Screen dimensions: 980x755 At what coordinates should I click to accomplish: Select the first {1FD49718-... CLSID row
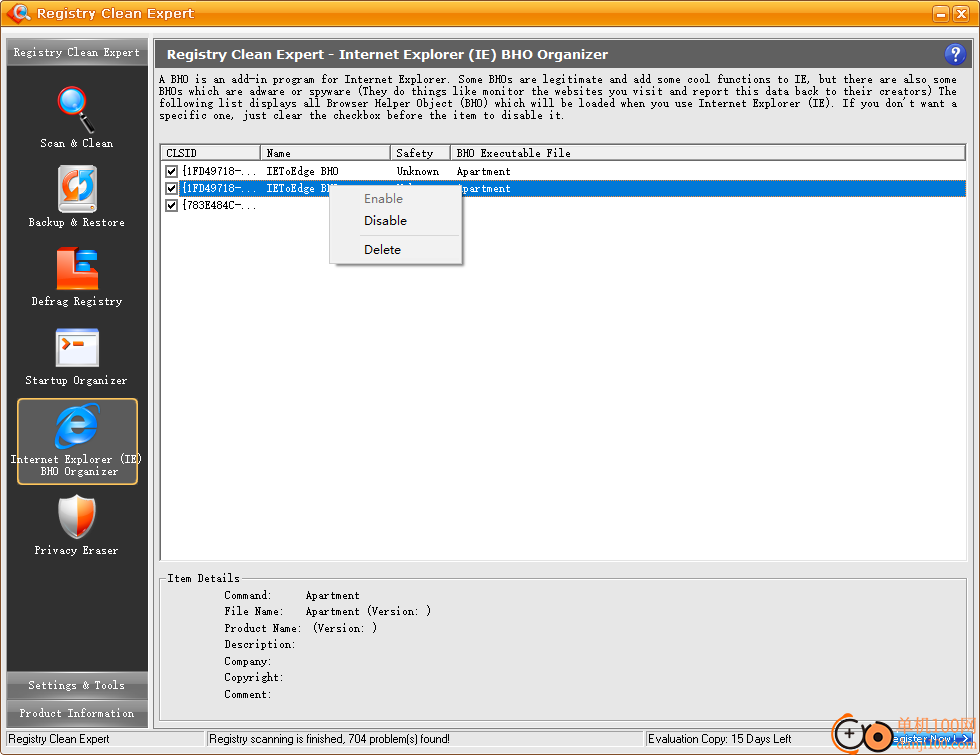[x=219, y=171]
